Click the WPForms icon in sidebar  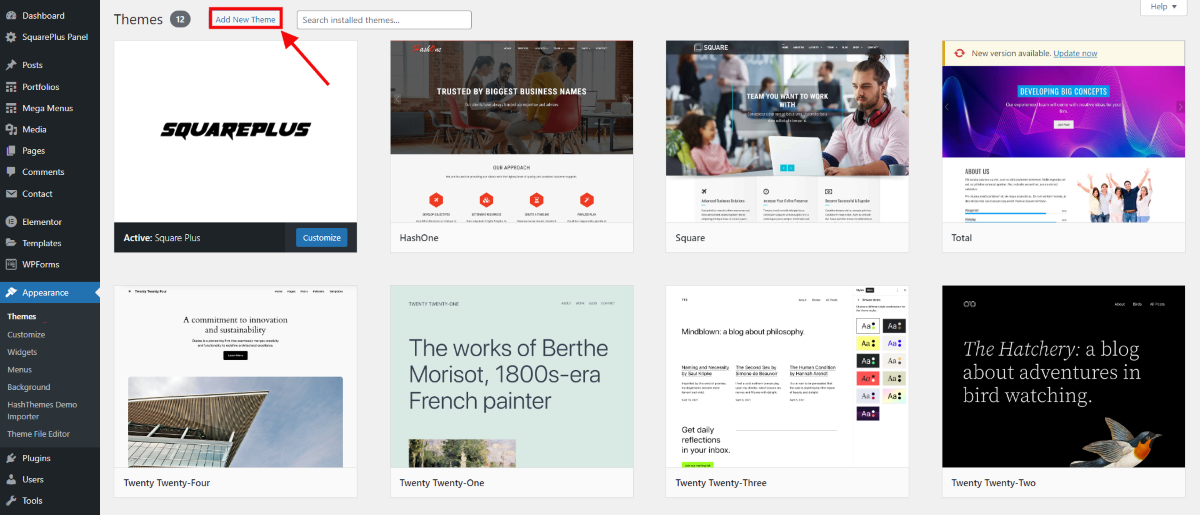tap(10, 265)
